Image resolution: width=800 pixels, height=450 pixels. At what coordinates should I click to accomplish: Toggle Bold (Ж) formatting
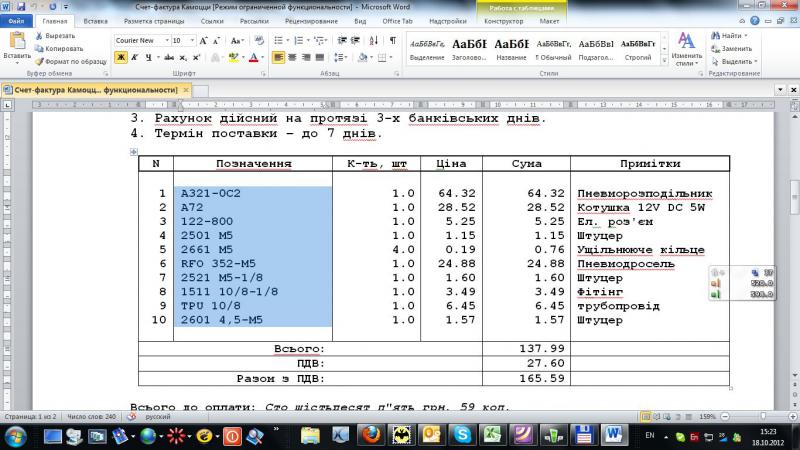pyautogui.click(x=120, y=58)
